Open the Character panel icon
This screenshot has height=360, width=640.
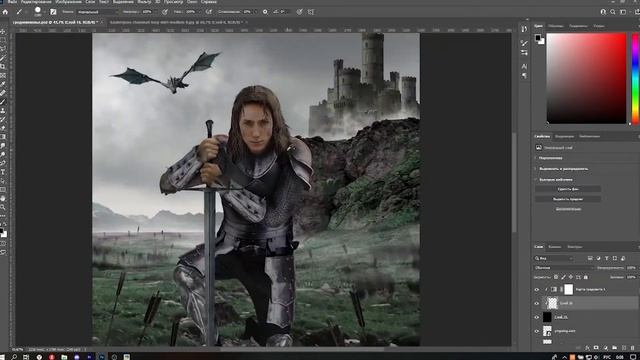(x=524, y=66)
